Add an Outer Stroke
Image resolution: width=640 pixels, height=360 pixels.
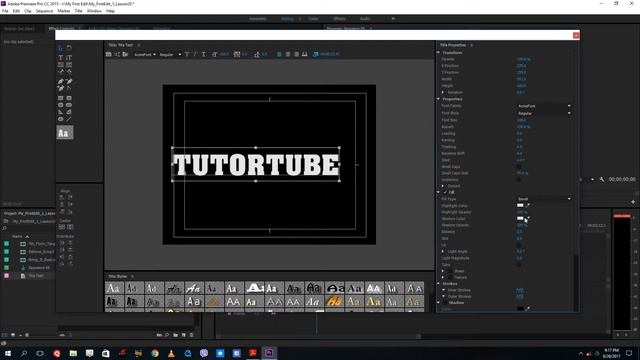520,296
